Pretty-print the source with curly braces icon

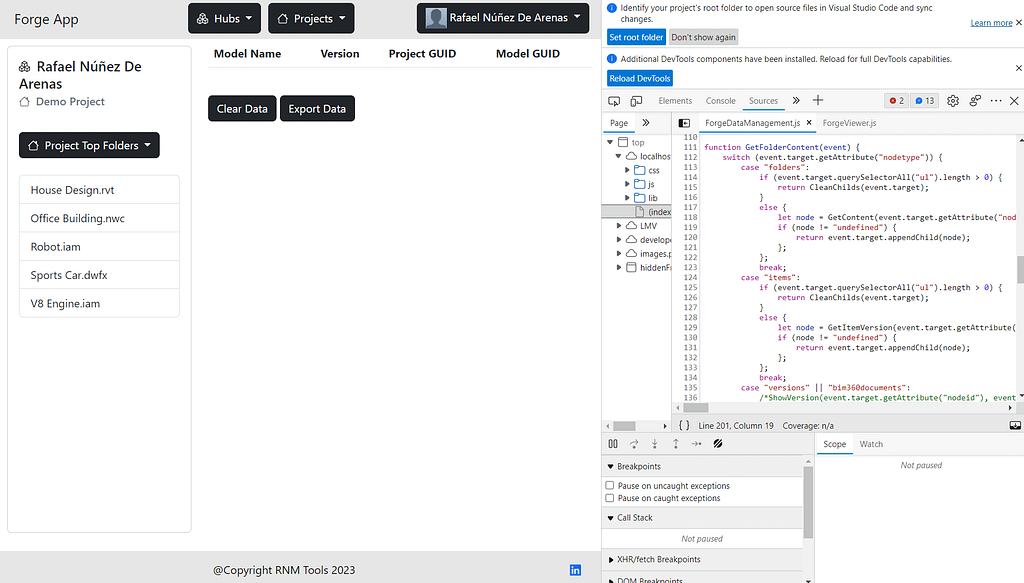(684, 425)
